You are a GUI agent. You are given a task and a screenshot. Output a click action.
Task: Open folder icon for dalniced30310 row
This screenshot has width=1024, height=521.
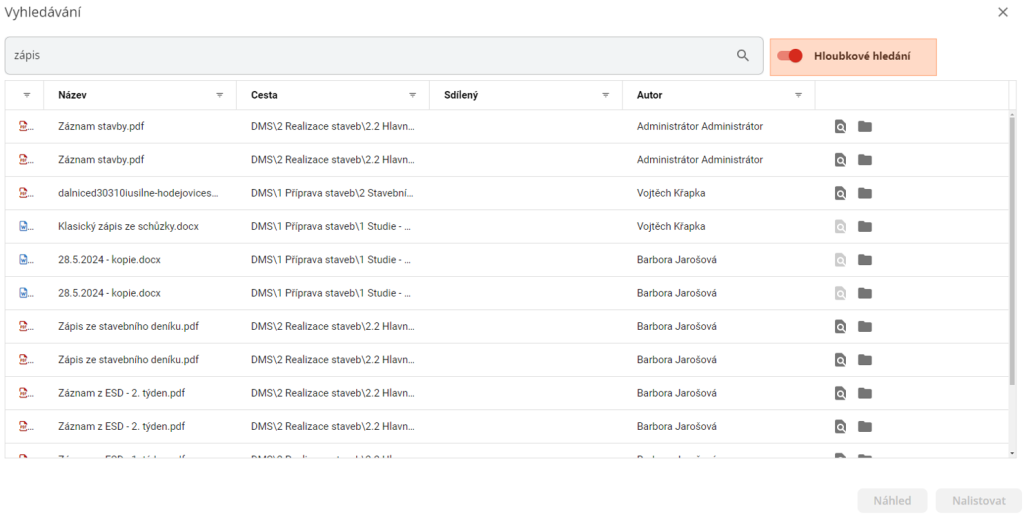tap(865, 193)
